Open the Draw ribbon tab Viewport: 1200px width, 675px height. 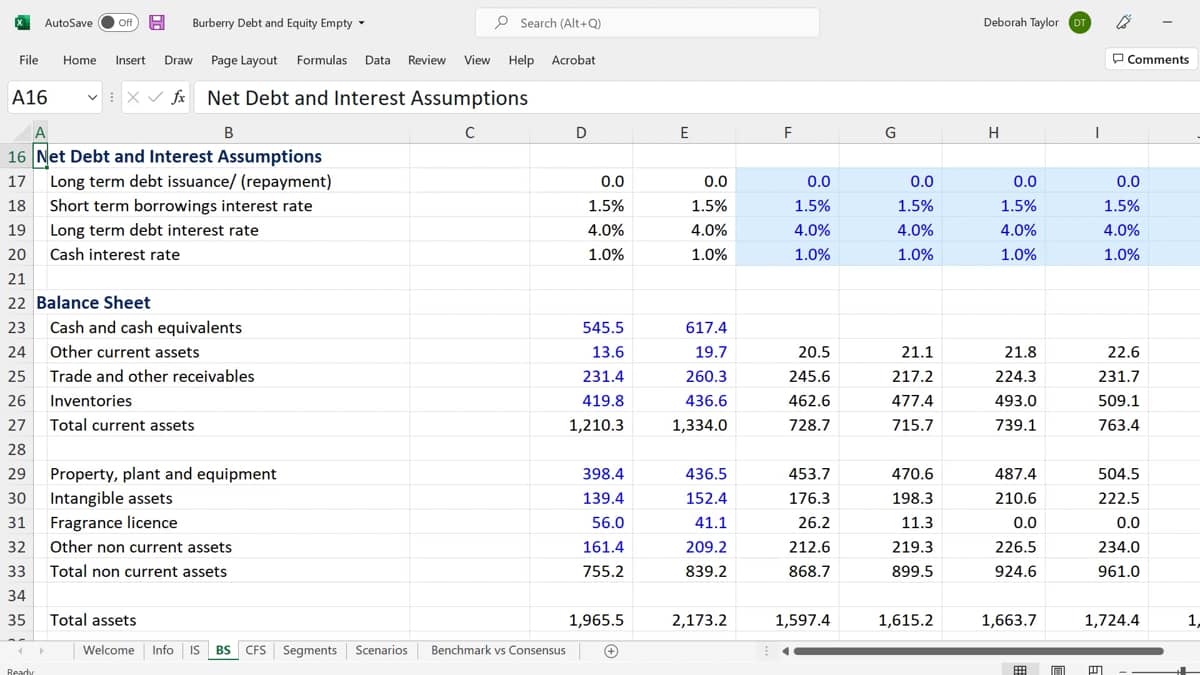point(178,60)
